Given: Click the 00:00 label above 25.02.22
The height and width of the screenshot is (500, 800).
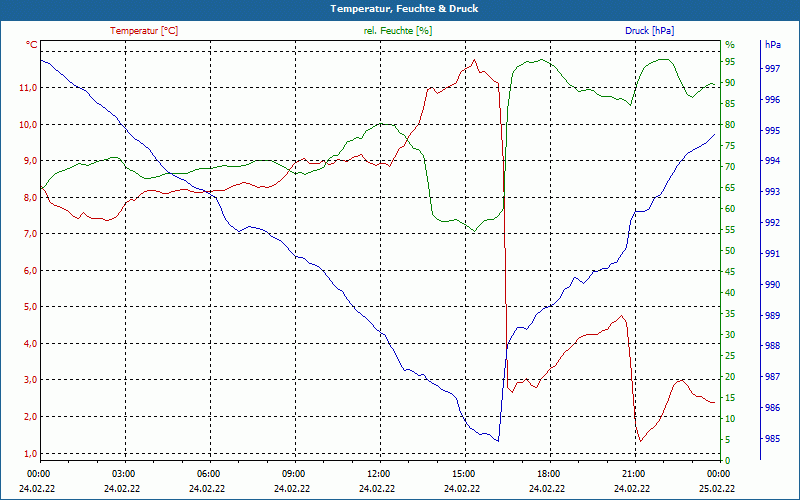Looking at the screenshot, I should pos(717,474).
